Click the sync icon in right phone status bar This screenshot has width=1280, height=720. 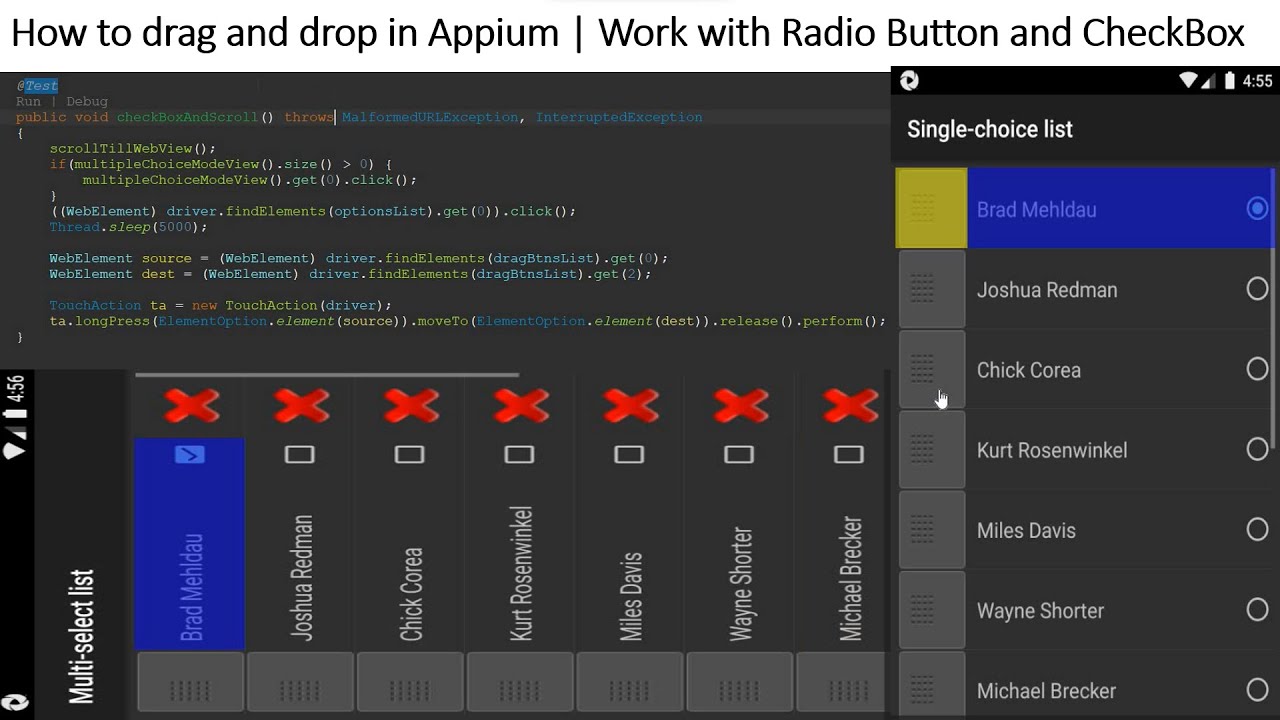(909, 81)
